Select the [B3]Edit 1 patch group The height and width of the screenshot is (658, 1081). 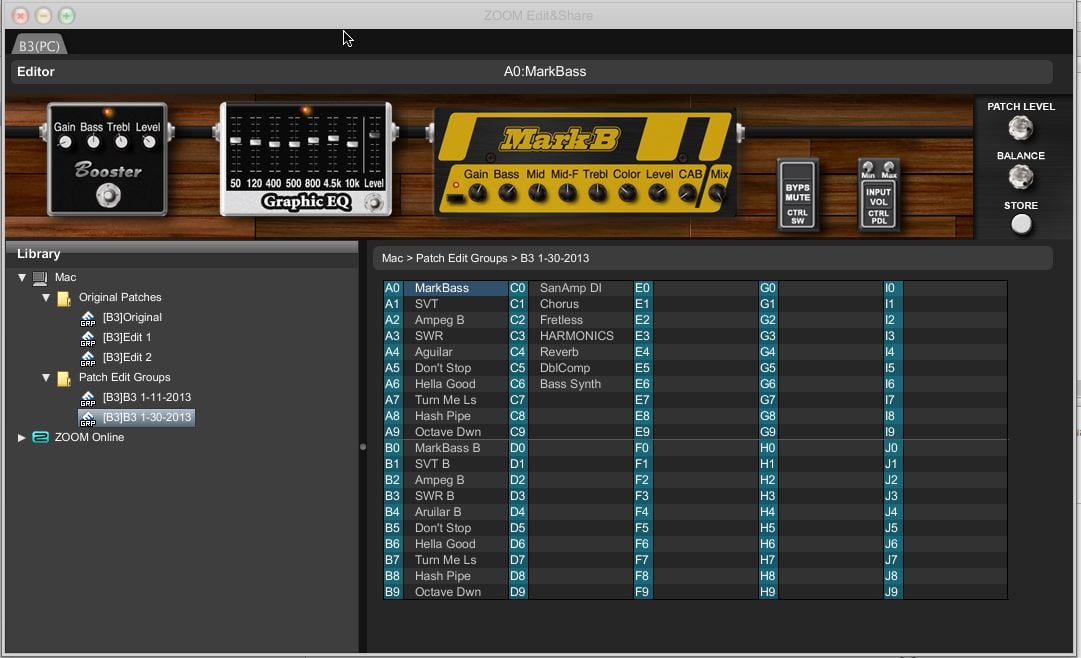(127, 337)
